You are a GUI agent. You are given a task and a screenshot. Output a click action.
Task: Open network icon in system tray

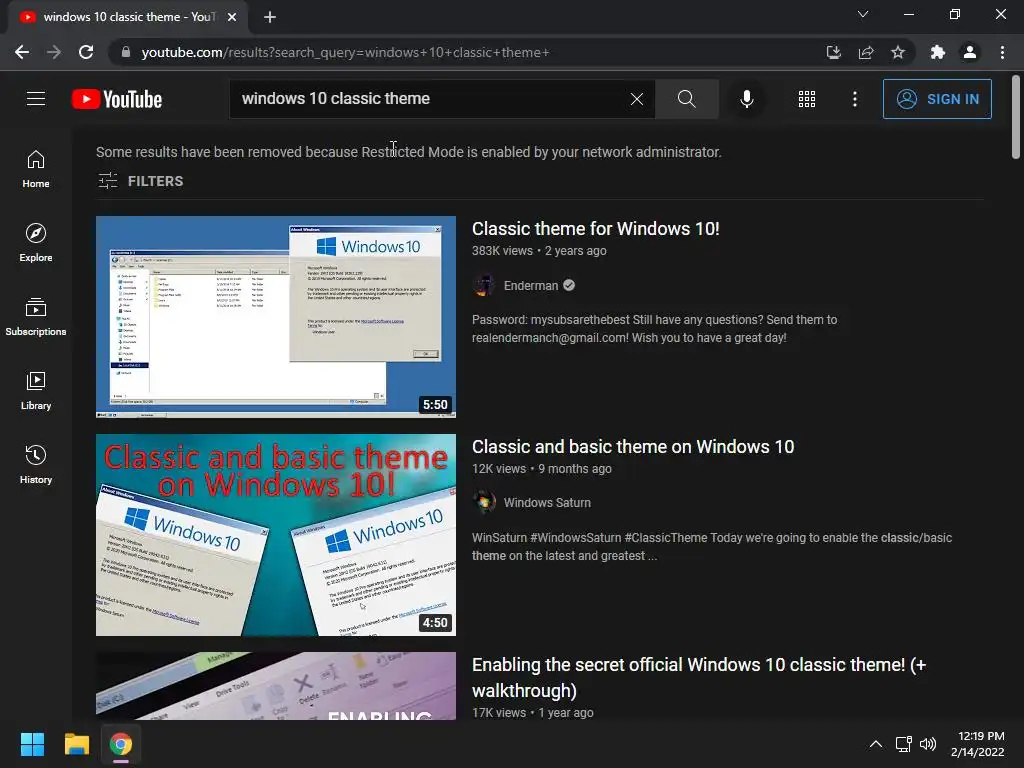tap(903, 744)
